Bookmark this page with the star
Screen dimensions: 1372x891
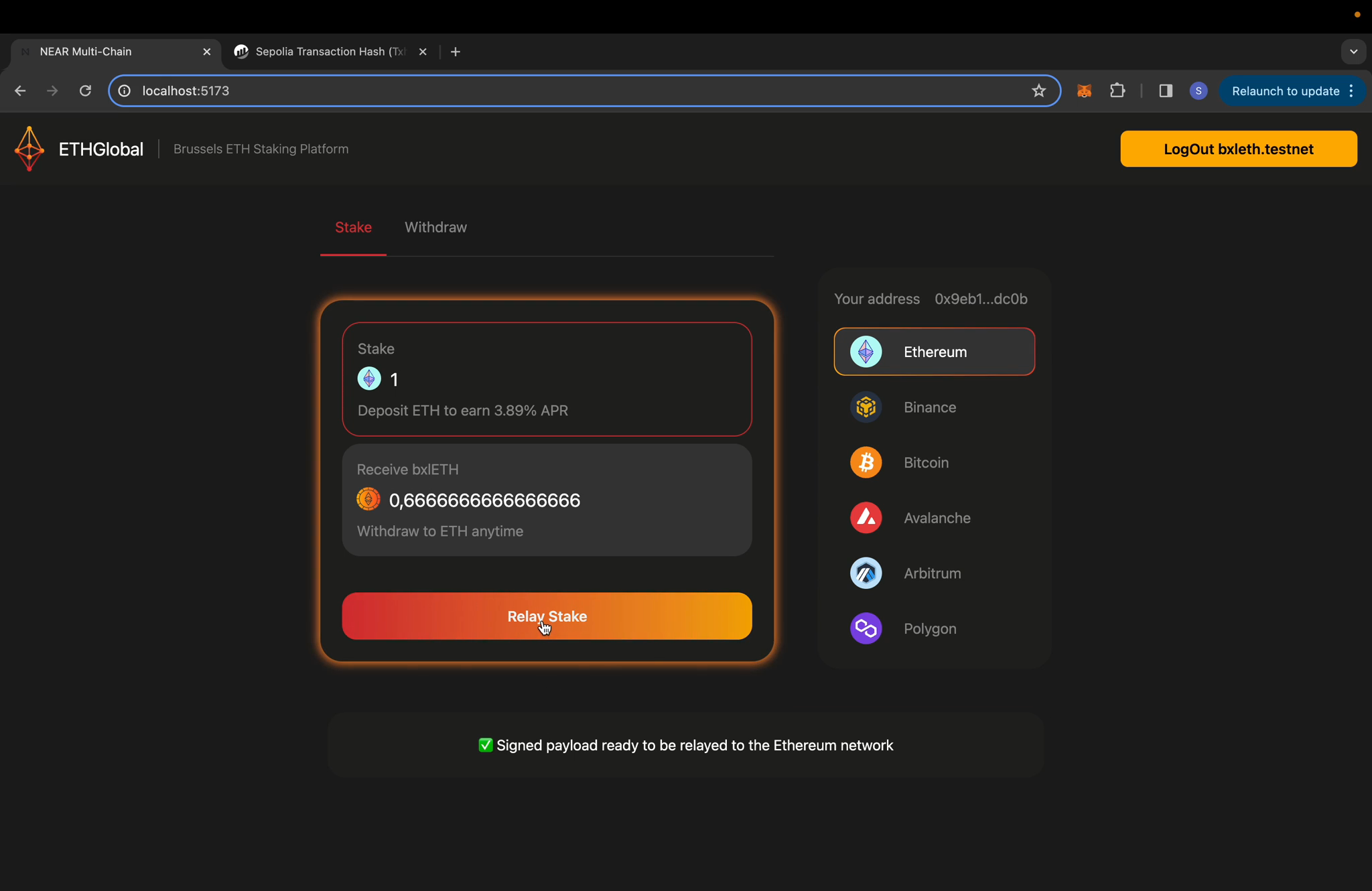1038,90
